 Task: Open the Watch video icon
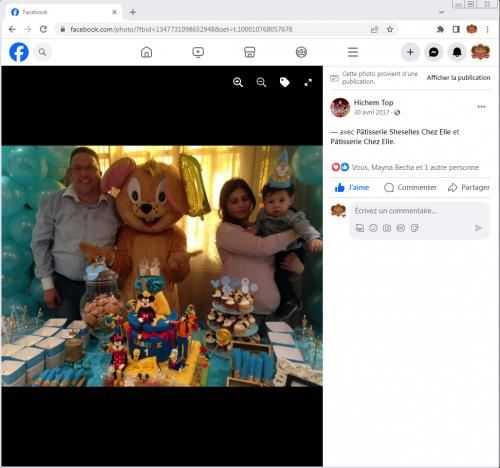point(198,52)
